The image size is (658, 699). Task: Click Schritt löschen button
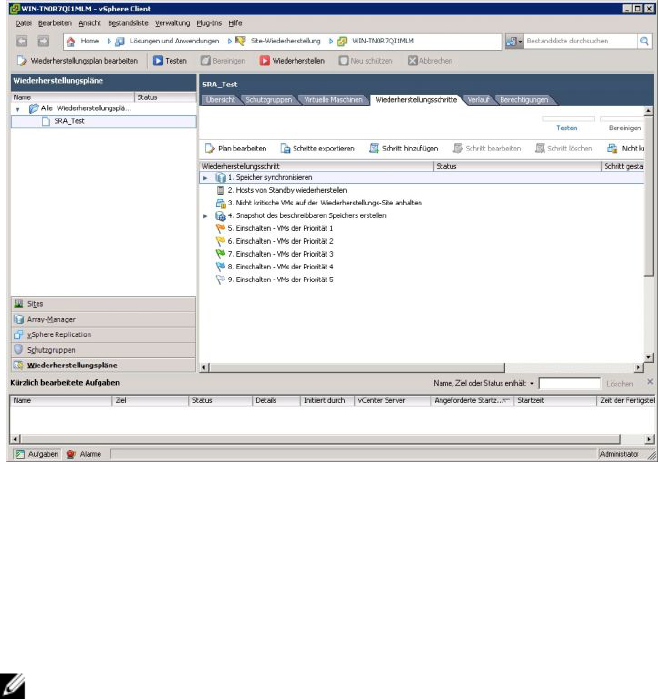pyautogui.click(x=564, y=148)
